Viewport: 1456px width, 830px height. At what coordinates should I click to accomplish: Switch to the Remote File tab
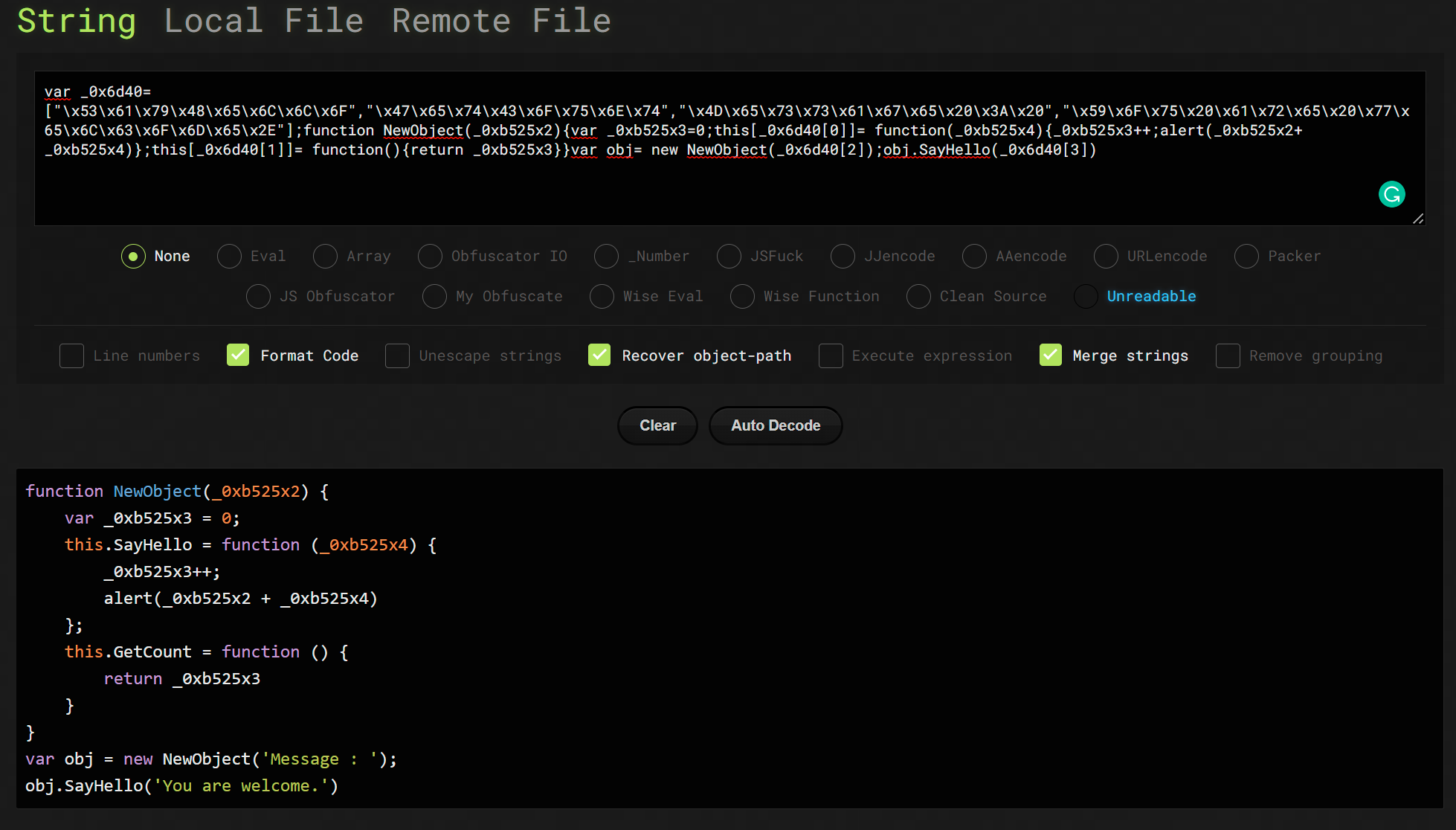(501, 21)
